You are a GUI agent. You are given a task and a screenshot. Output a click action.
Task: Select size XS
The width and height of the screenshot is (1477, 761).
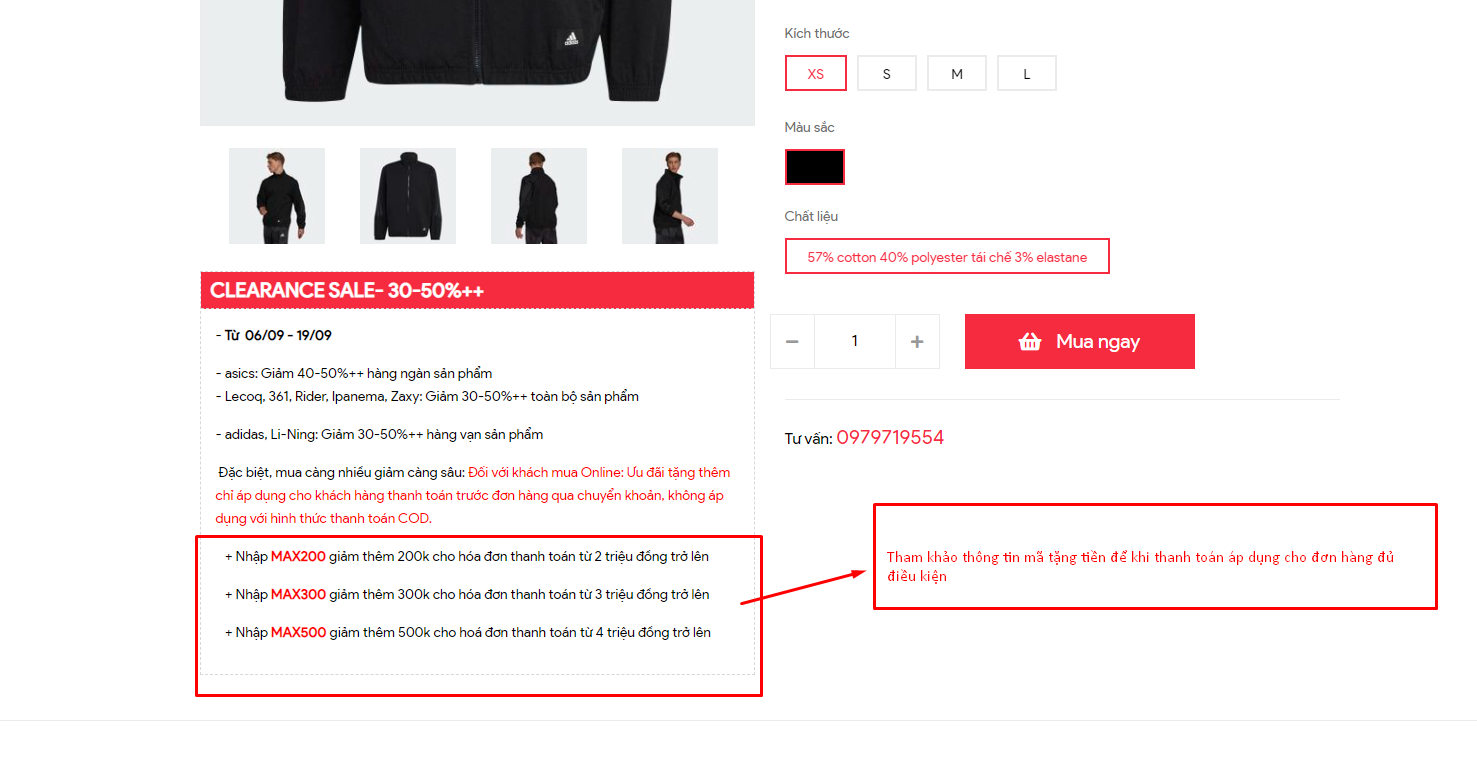point(816,73)
